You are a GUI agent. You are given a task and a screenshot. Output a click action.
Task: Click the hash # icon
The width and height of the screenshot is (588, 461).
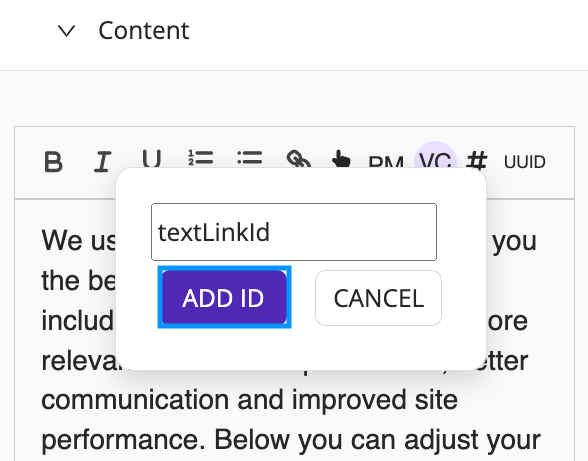pos(477,160)
